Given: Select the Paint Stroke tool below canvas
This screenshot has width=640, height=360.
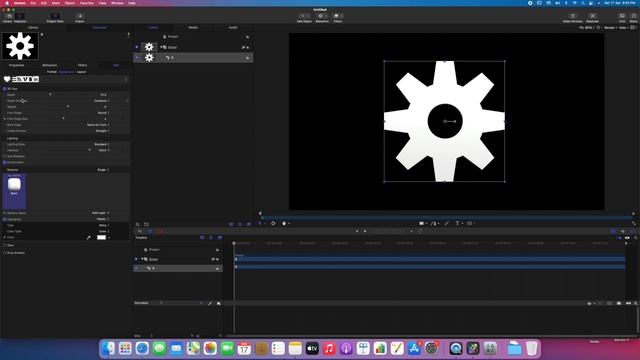Looking at the screenshot, I should [447, 223].
